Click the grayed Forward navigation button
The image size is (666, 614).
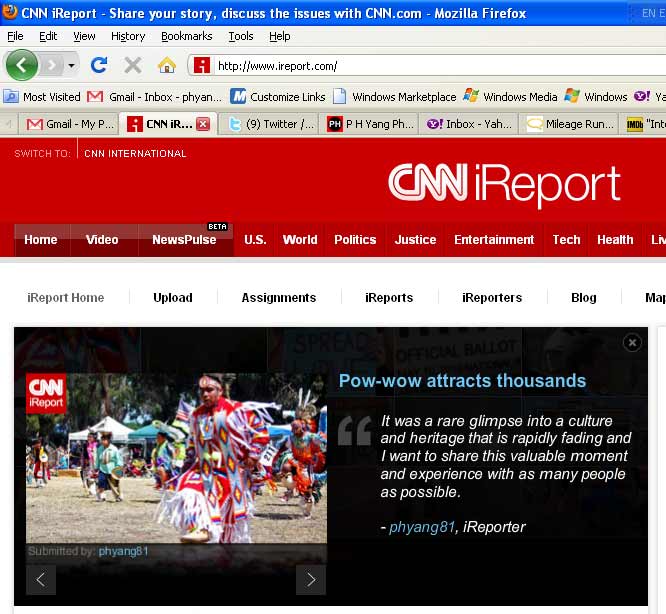[x=52, y=65]
